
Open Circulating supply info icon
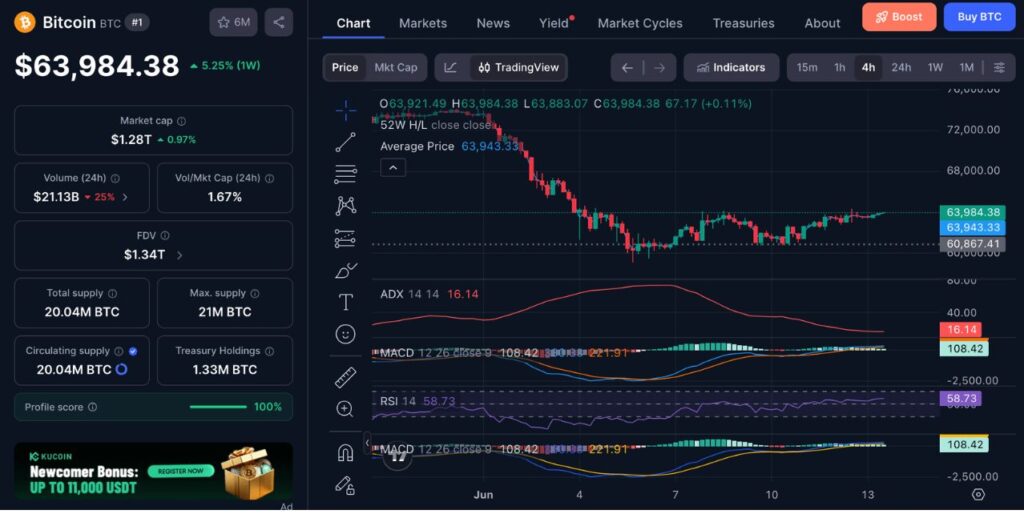pyautogui.click(x=119, y=351)
